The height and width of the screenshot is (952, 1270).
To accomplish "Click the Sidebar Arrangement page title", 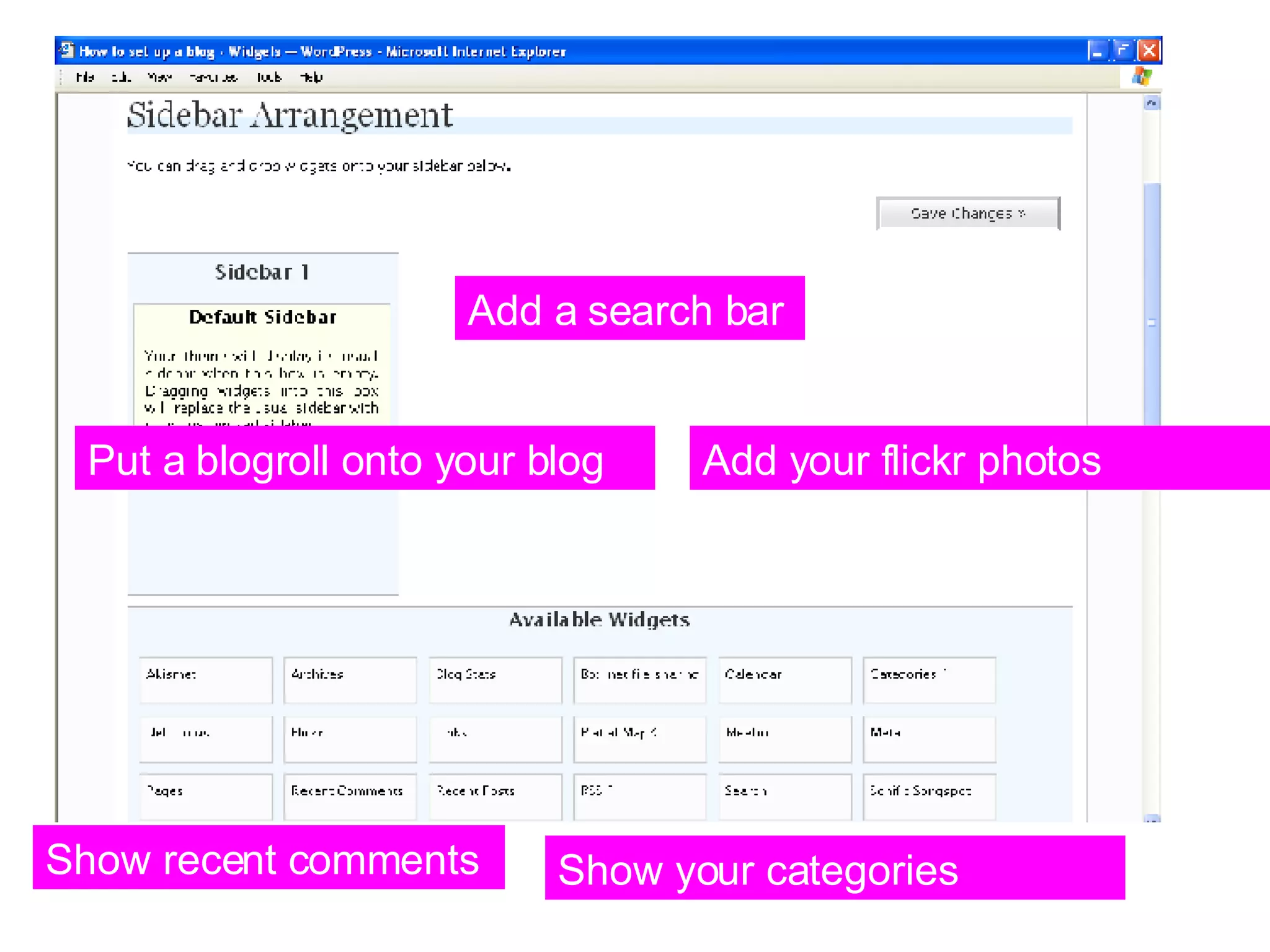I will tap(290, 115).
